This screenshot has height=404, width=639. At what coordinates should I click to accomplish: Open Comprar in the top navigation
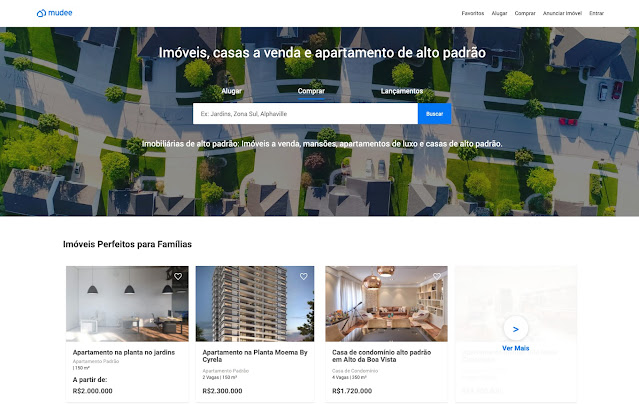pos(525,13)
